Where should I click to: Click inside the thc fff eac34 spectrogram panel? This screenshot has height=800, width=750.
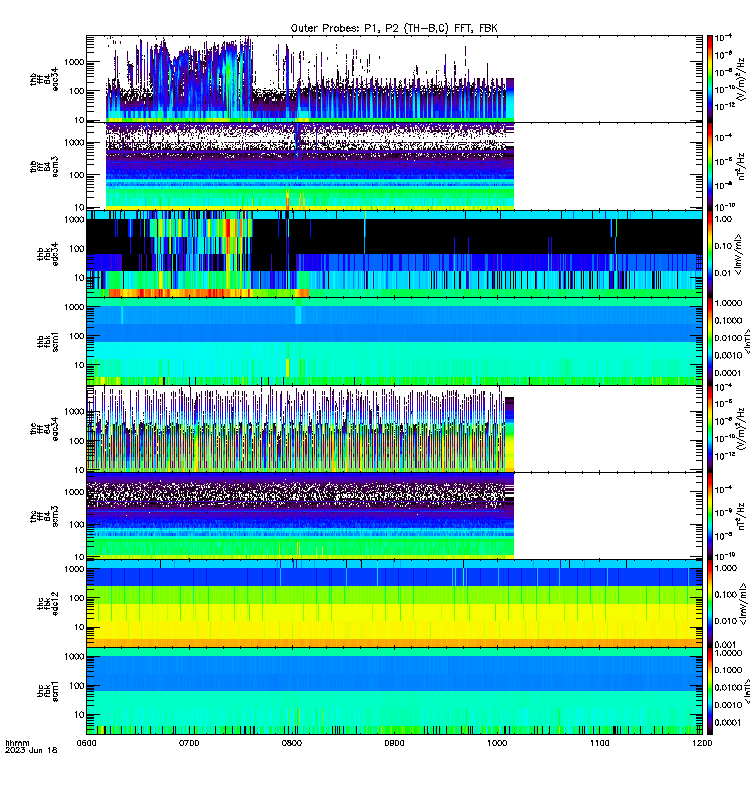[394, 429]
